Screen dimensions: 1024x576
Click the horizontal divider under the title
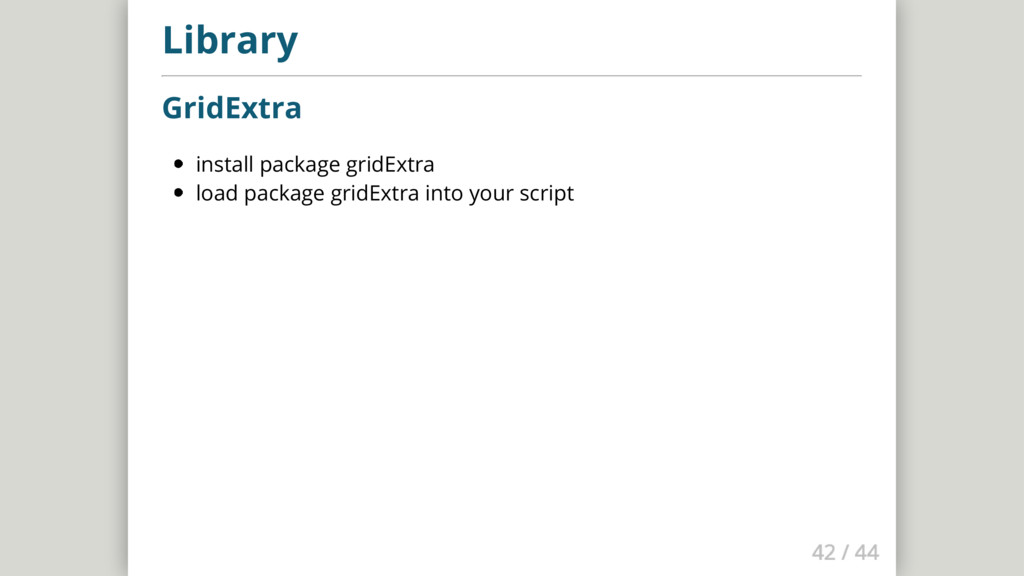click(511, 76)
